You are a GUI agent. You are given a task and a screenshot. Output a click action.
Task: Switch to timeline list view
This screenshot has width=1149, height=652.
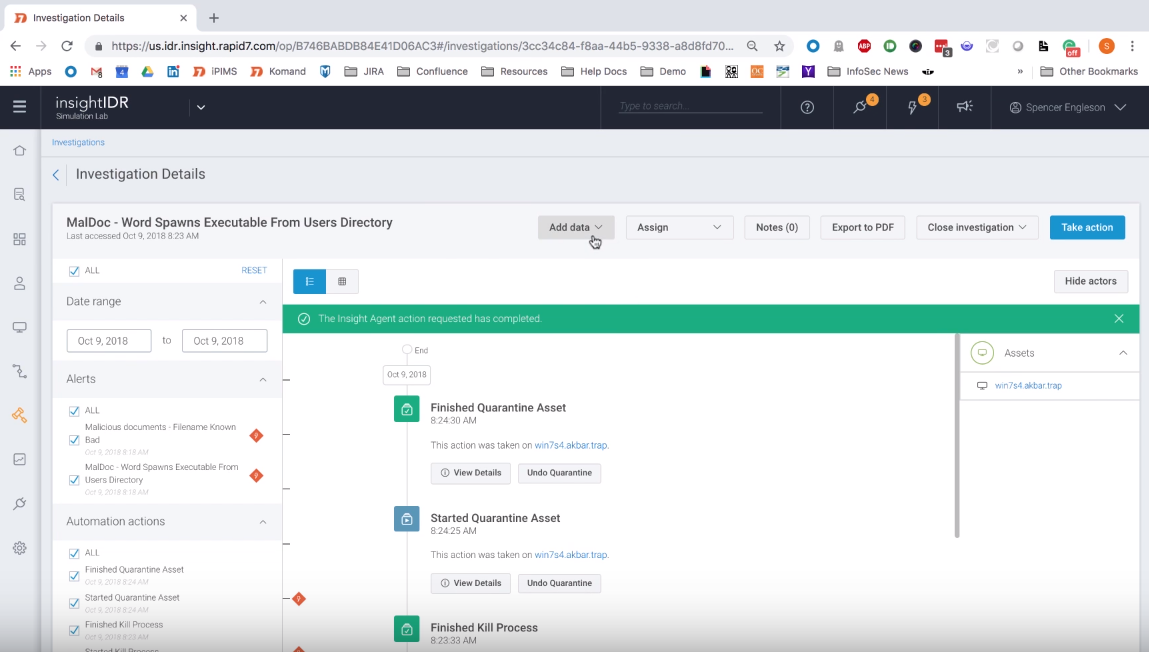coord(309,281)
